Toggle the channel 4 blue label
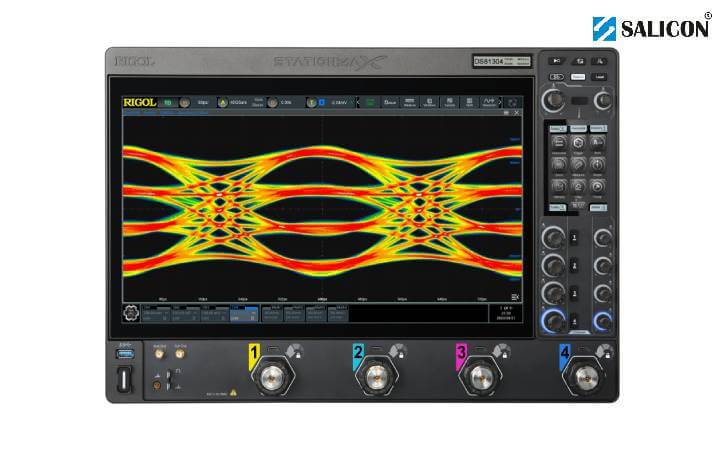The height and width of the screenshot is (450, 725). click(x=565, y=352)
